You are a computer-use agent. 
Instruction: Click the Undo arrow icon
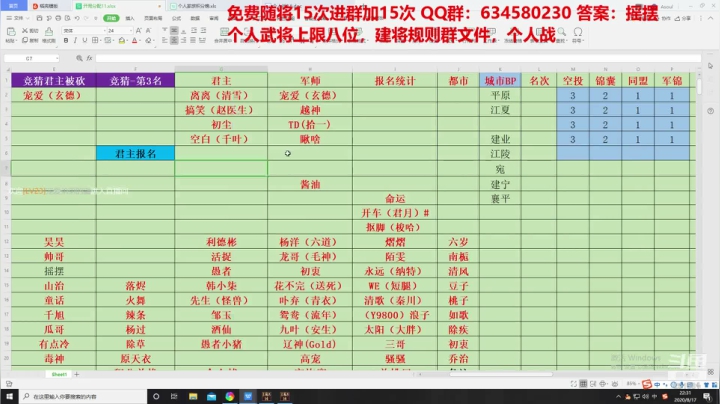(77, 18)
